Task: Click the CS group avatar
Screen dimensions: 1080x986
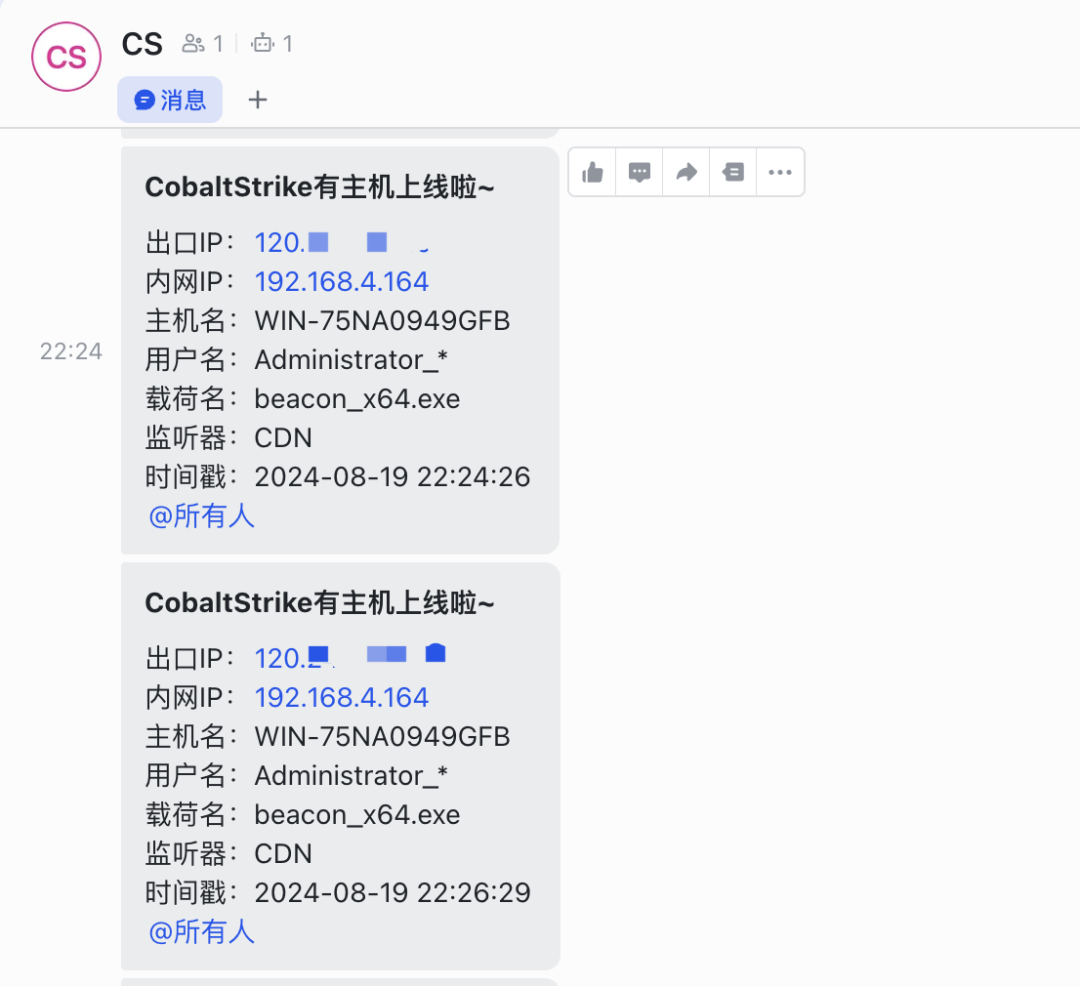Action: [x=66, y=56]
